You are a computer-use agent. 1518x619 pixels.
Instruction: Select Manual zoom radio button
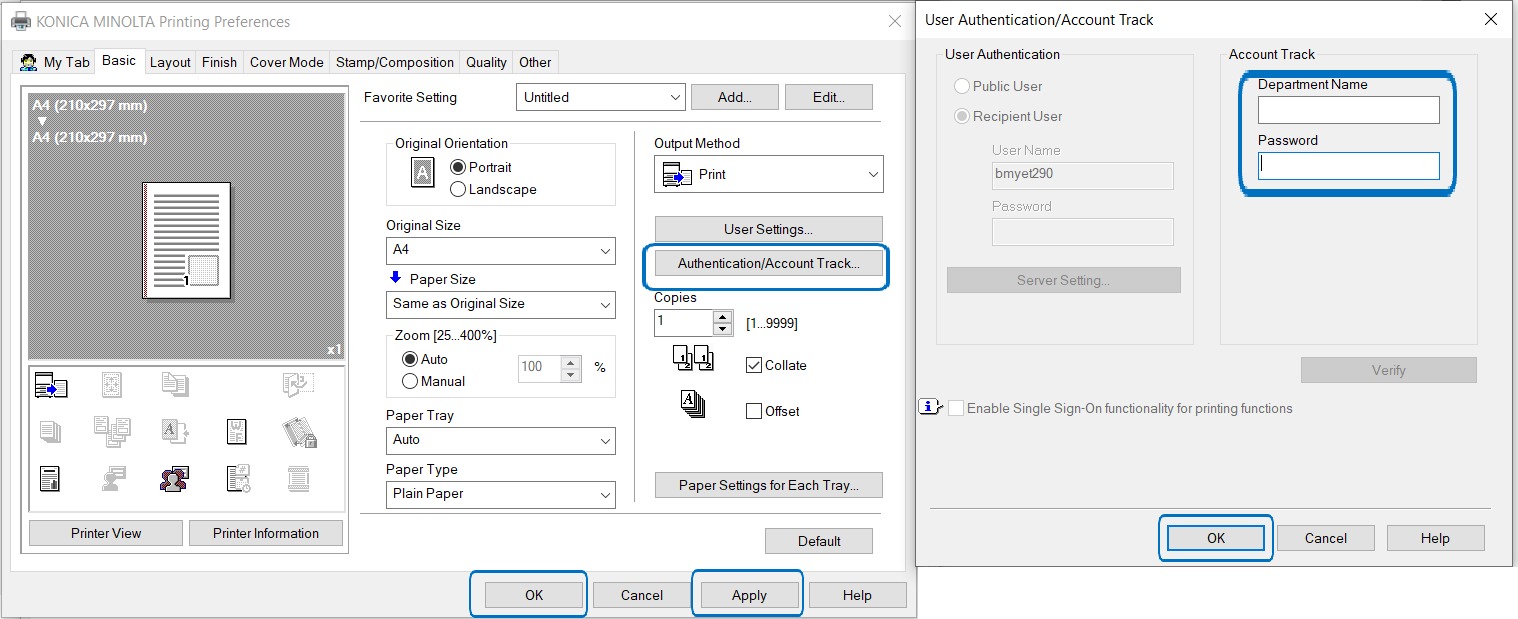[x=410, y=381]
